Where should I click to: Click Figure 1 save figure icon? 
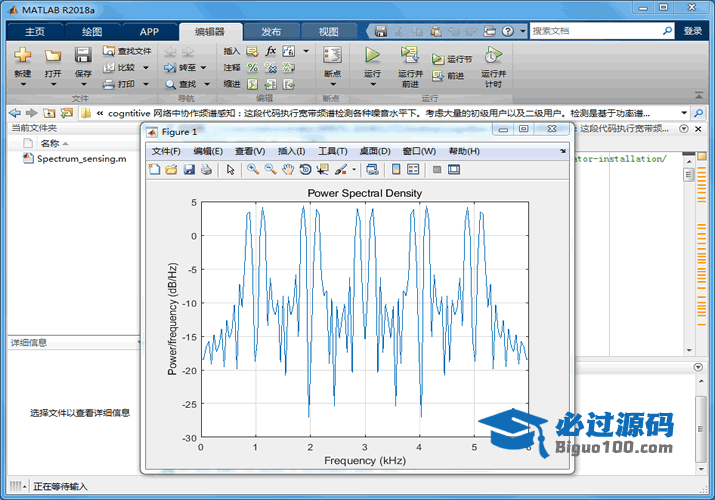189,170
